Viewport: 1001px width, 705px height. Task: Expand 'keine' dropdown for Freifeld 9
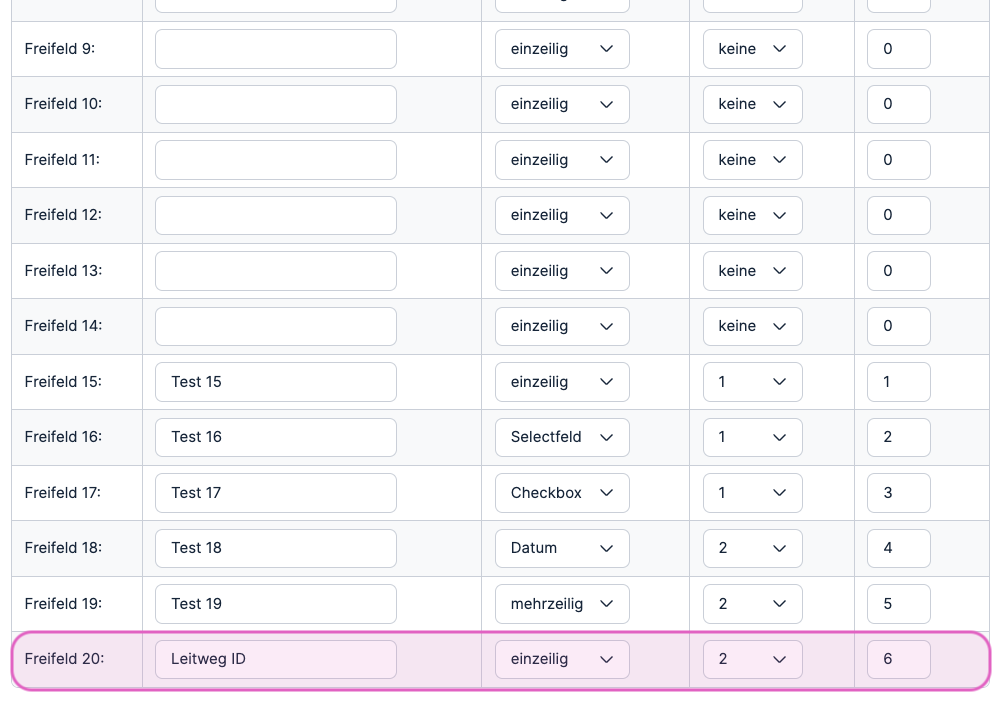coord(752,49)
